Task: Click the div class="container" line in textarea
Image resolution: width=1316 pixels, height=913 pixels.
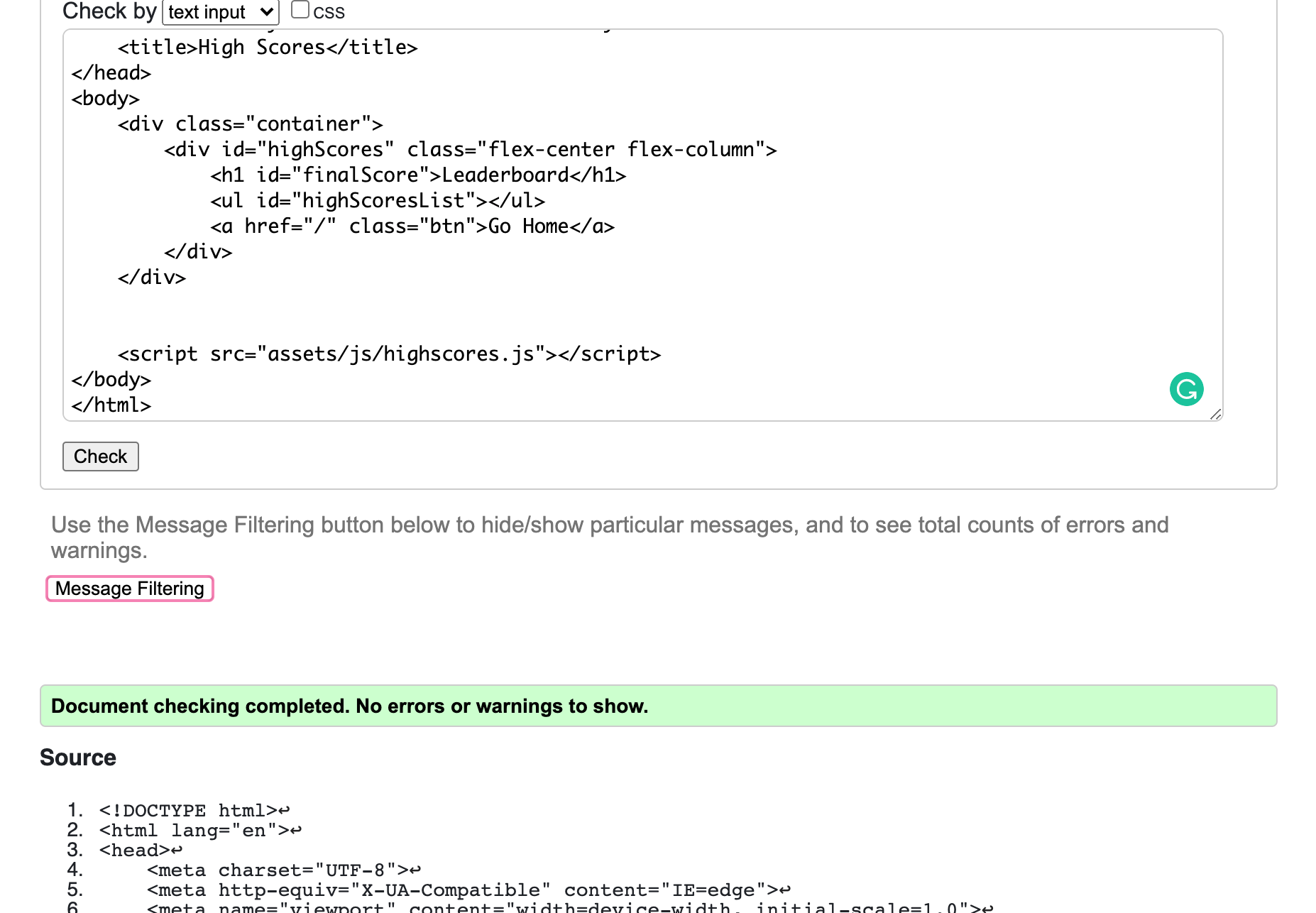Action: [250, 124]
